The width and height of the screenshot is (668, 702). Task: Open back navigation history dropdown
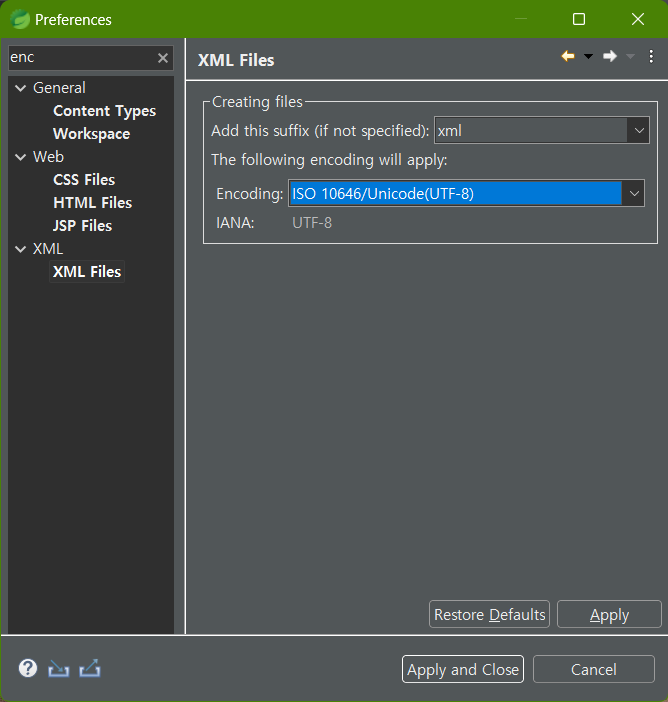click(x=588, y=56)
